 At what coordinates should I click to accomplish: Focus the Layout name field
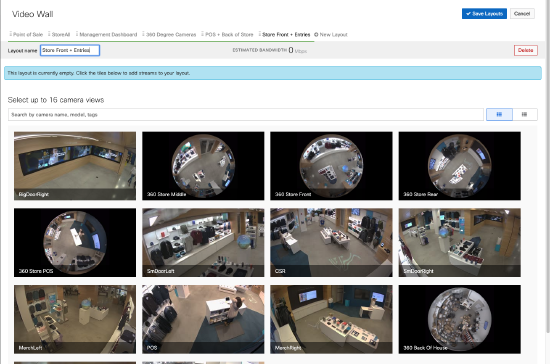[70, 50]
